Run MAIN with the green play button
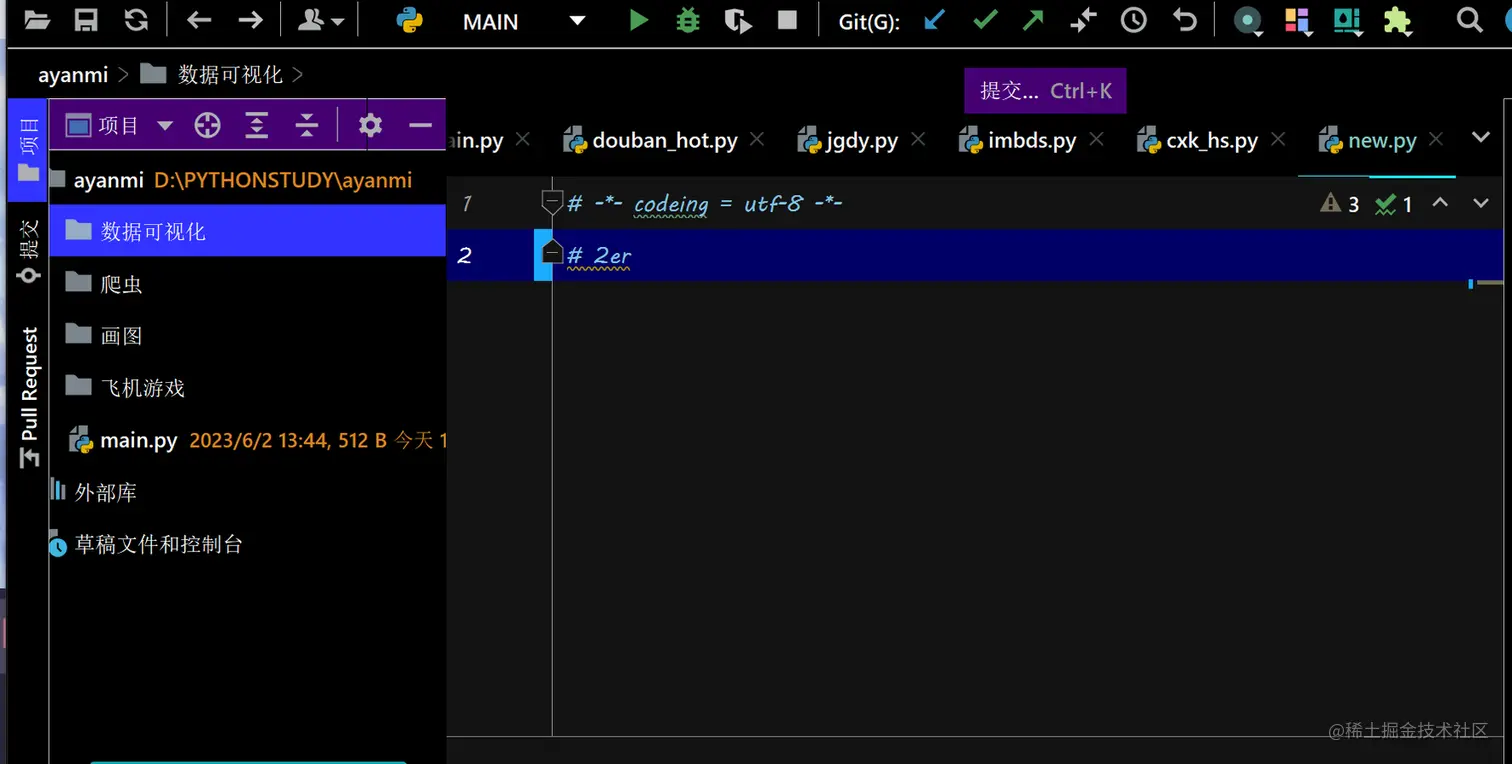 point(638,20)
